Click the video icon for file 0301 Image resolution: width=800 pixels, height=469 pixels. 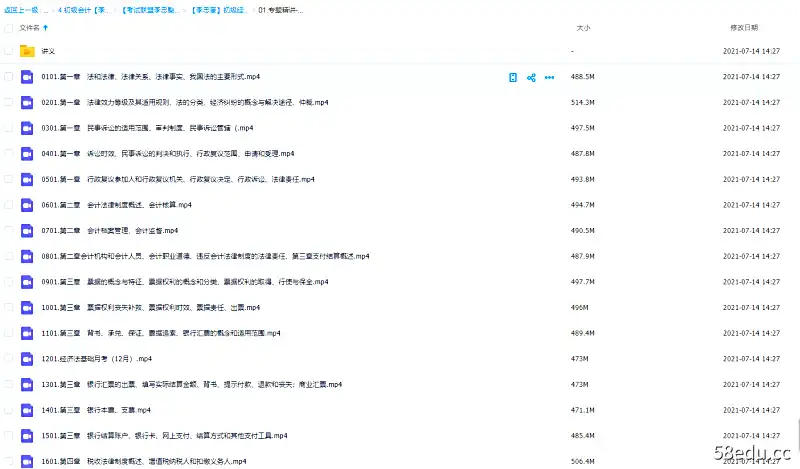[27, 128]
